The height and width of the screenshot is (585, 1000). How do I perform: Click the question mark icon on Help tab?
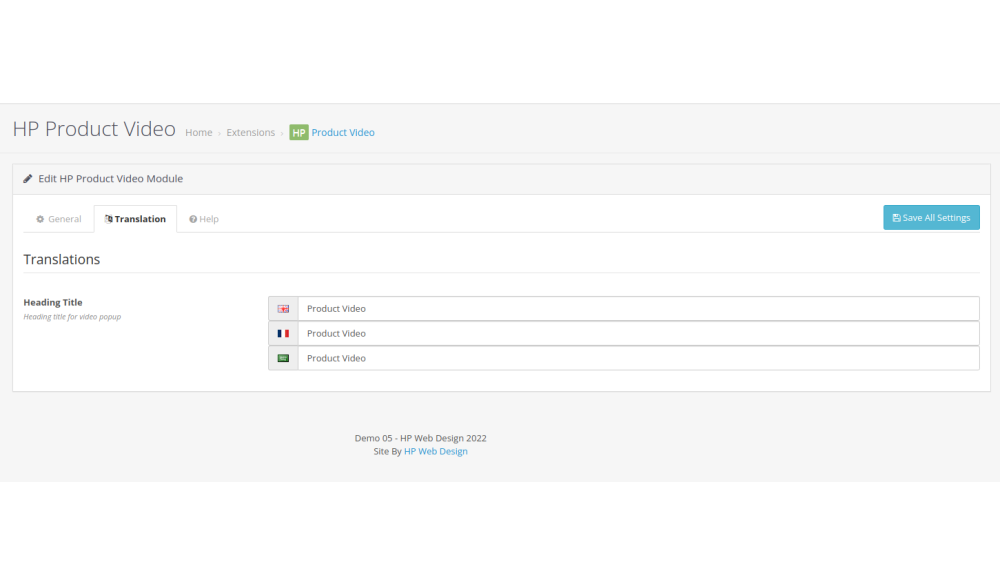tap(193, 219)
